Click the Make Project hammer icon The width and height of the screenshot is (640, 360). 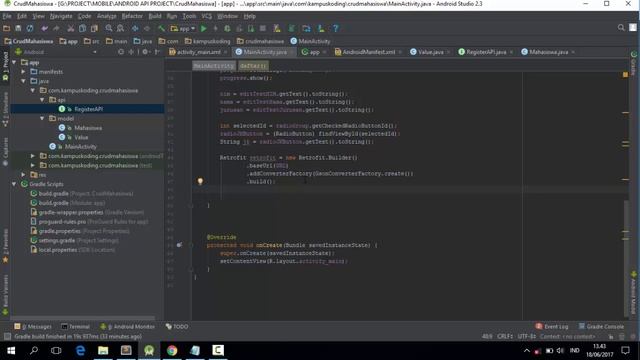162,29
